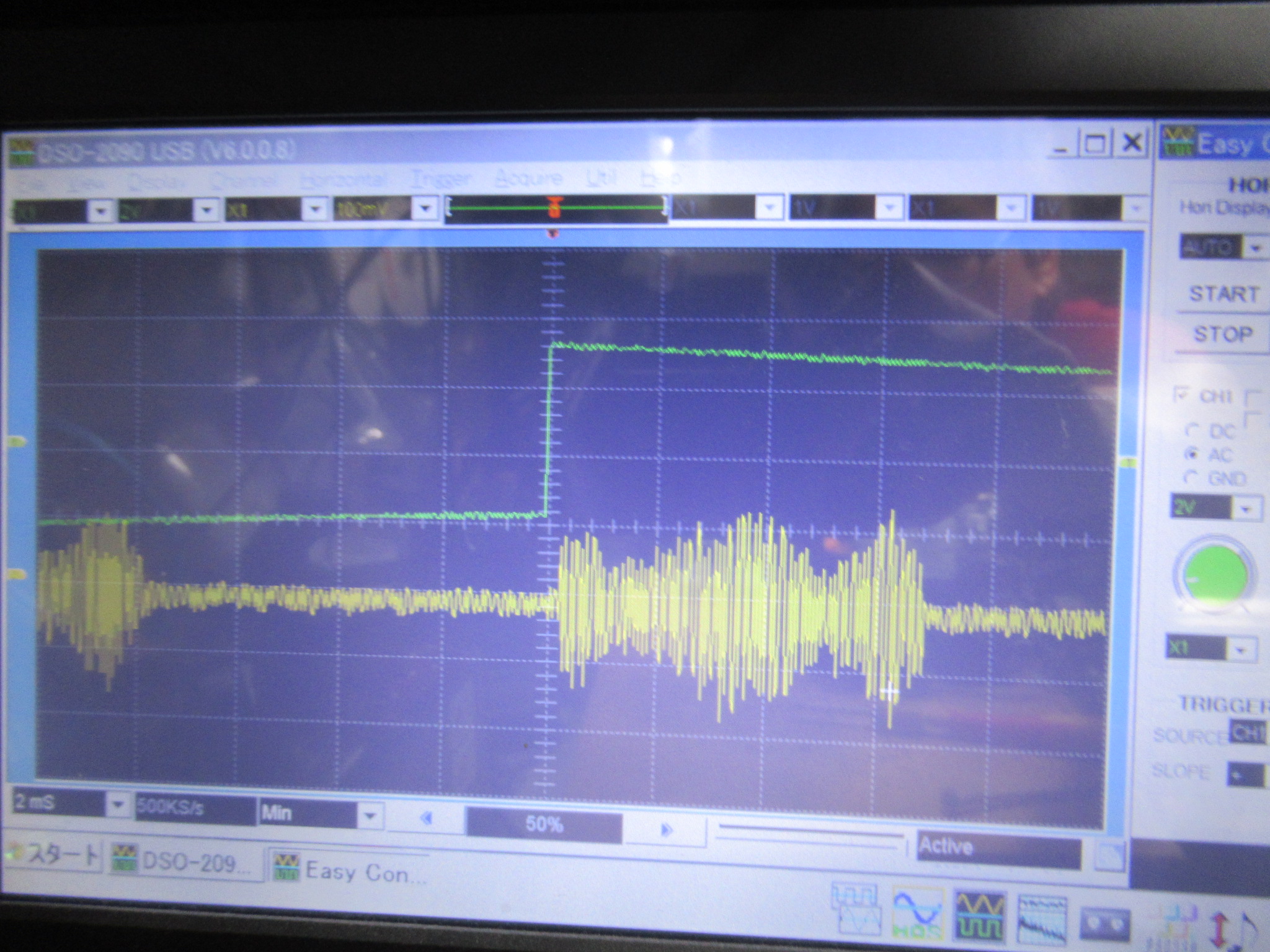Click the spectrum graph icon in bottom tray
This screenshot has width=1270, height=952.
[1042, 919]
